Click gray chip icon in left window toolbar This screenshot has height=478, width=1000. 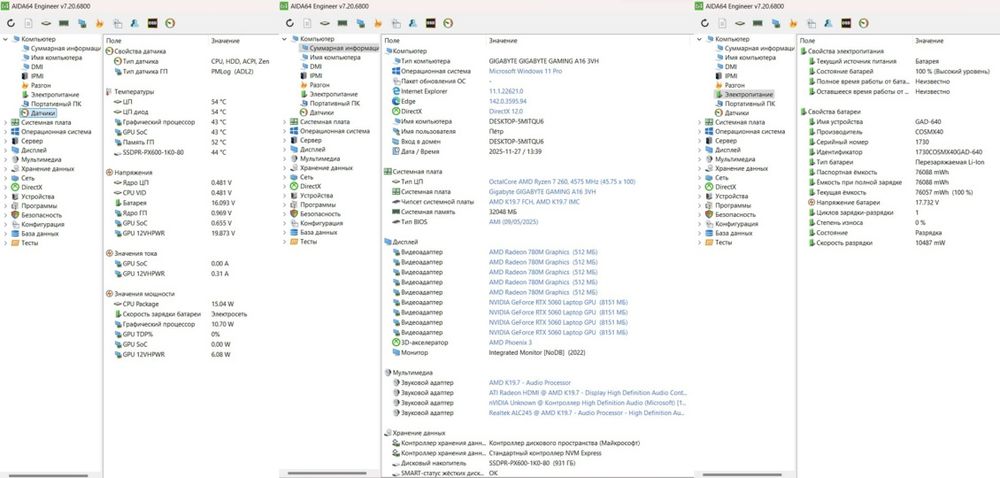(46, 23)
